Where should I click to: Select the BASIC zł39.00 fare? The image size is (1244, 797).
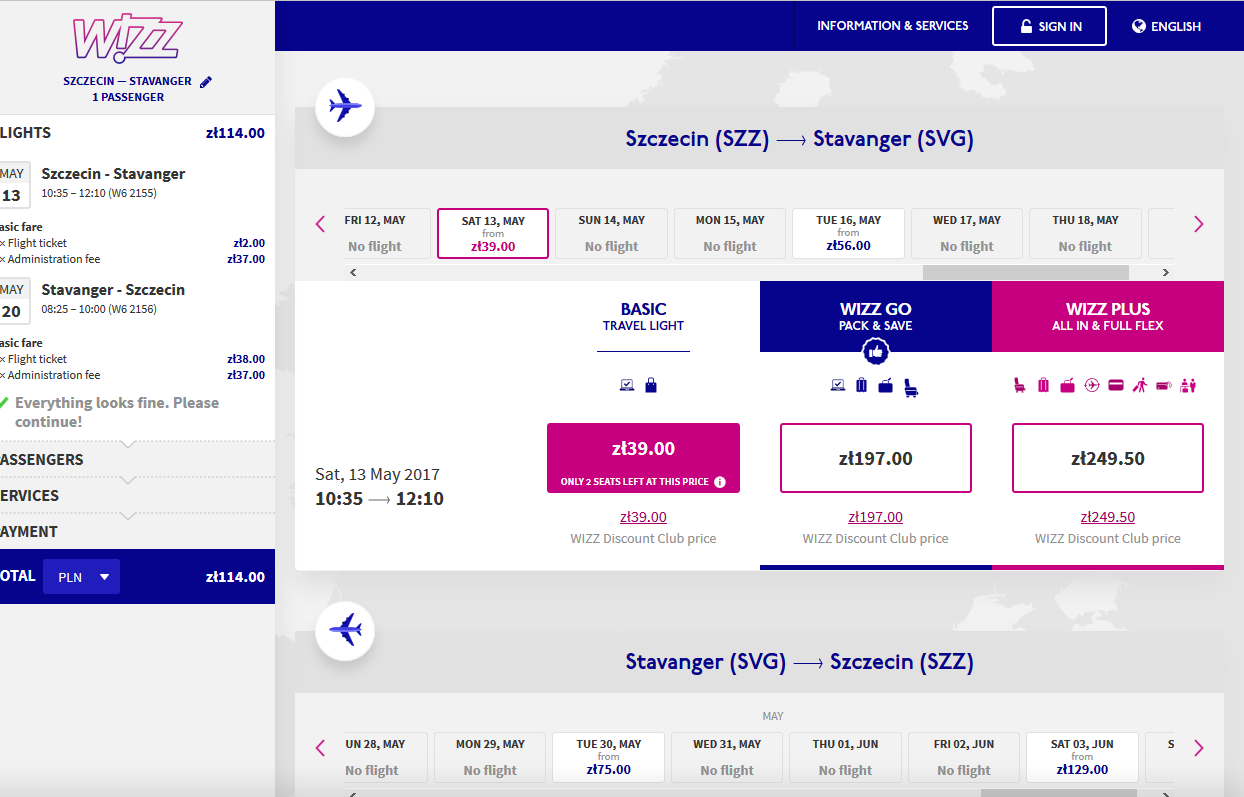point(643,458)
